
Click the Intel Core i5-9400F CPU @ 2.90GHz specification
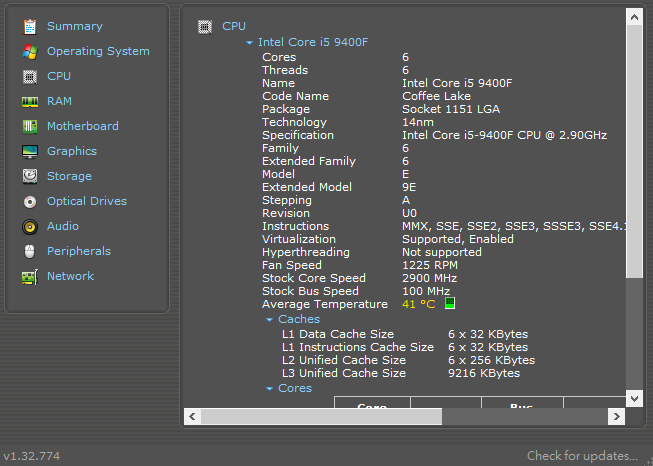(x=504, y=135)
